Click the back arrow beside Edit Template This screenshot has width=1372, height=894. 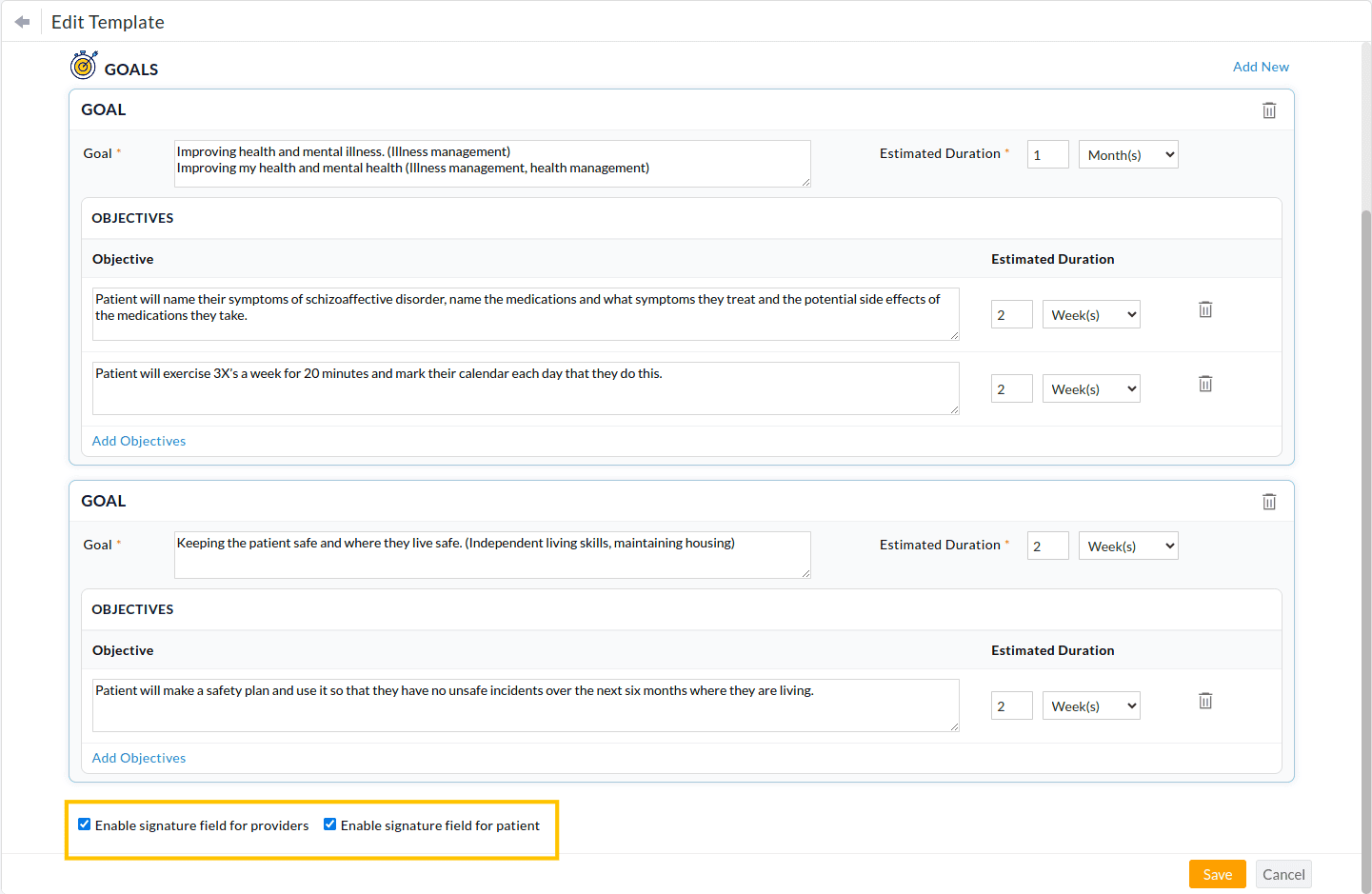pyautogui.click(x=20, y=20)
